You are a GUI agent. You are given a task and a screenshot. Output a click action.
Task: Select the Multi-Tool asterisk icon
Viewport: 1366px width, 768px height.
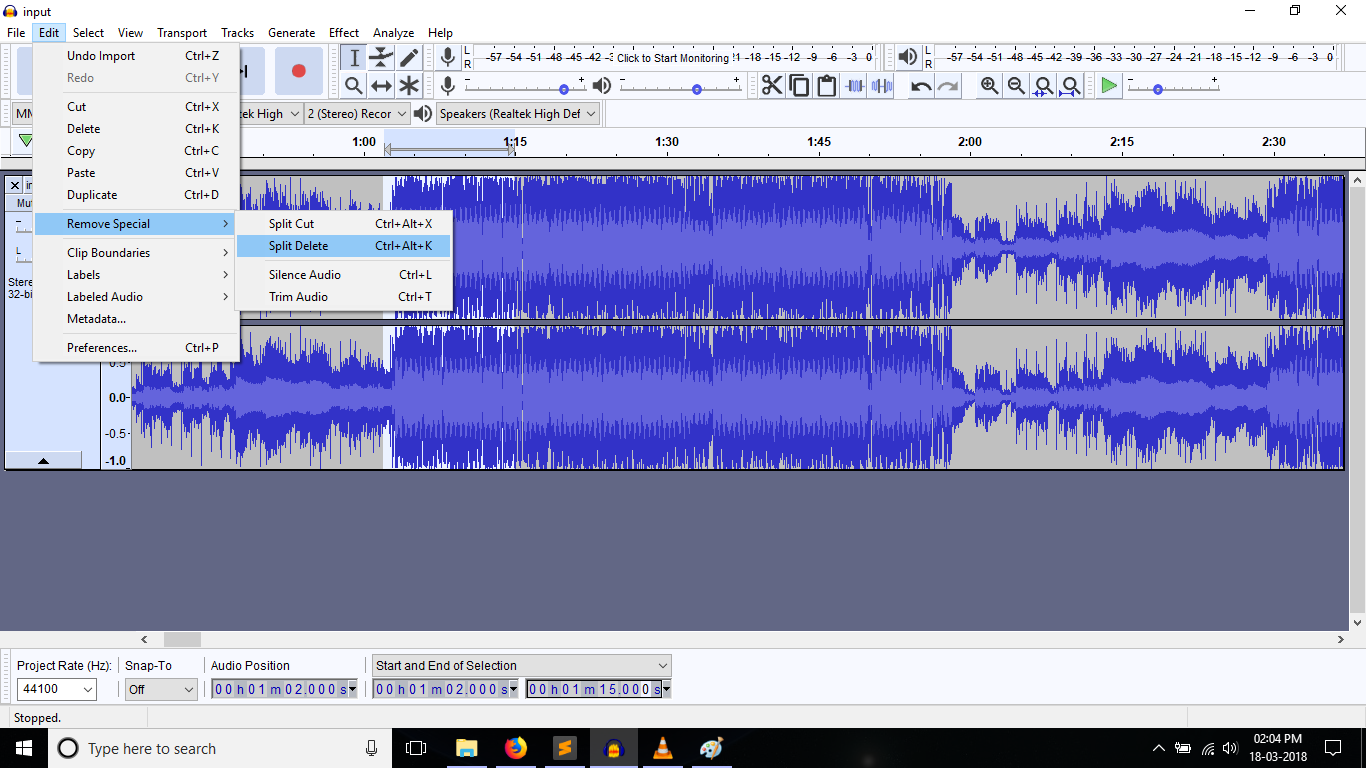pyautogui.click(x=409, y=86)
